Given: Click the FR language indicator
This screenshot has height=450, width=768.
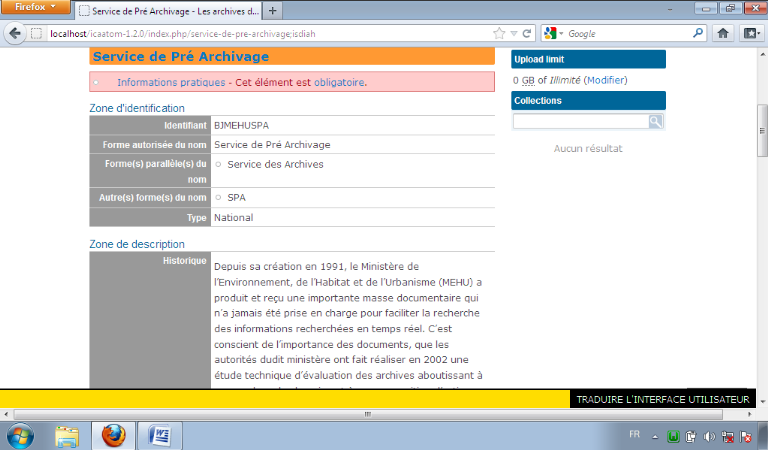Looking at the screenshot, I should click(634, 434).
